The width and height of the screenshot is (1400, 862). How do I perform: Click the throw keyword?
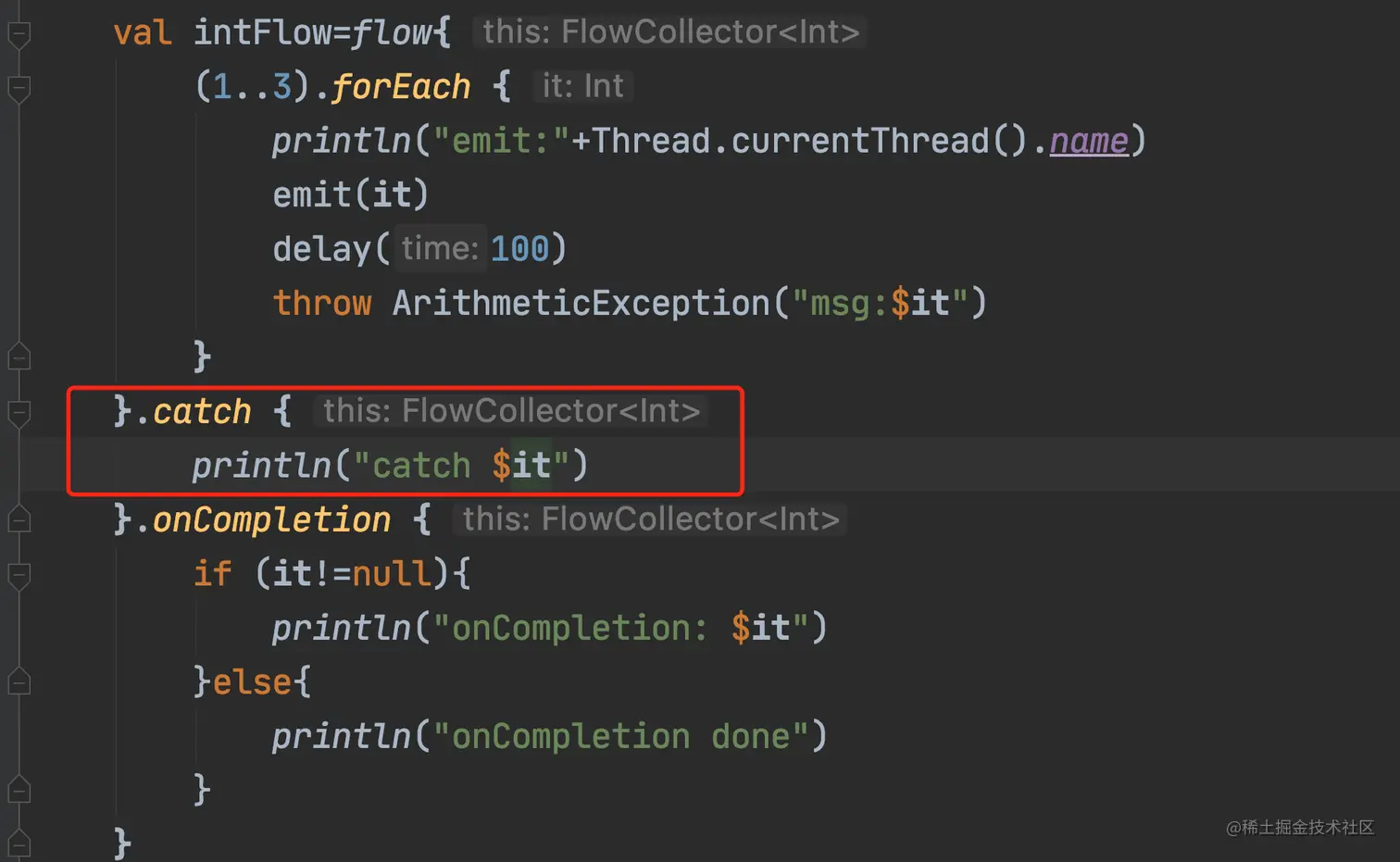tap(322, 303)
